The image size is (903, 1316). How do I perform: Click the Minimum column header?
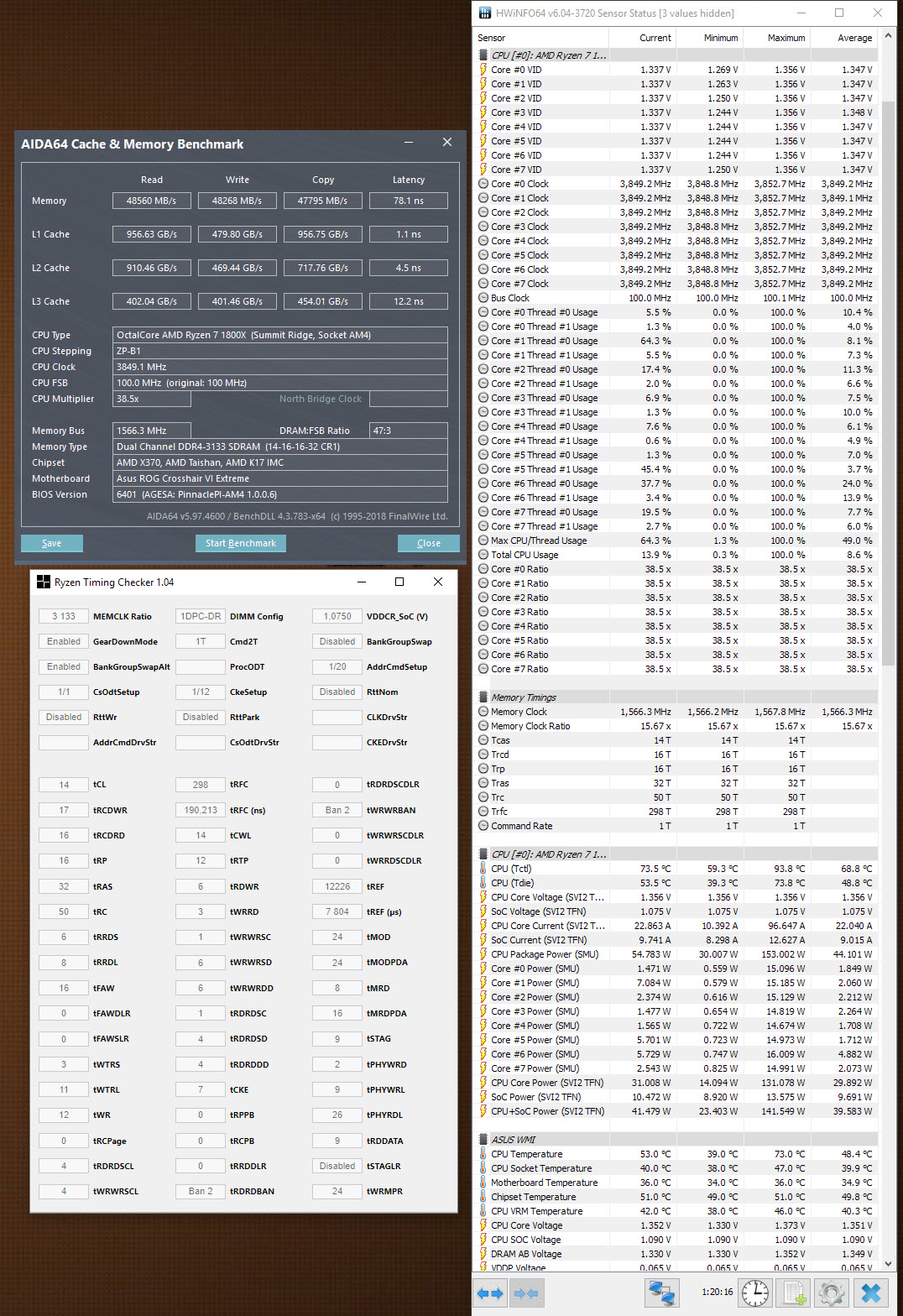coord(710,38)
